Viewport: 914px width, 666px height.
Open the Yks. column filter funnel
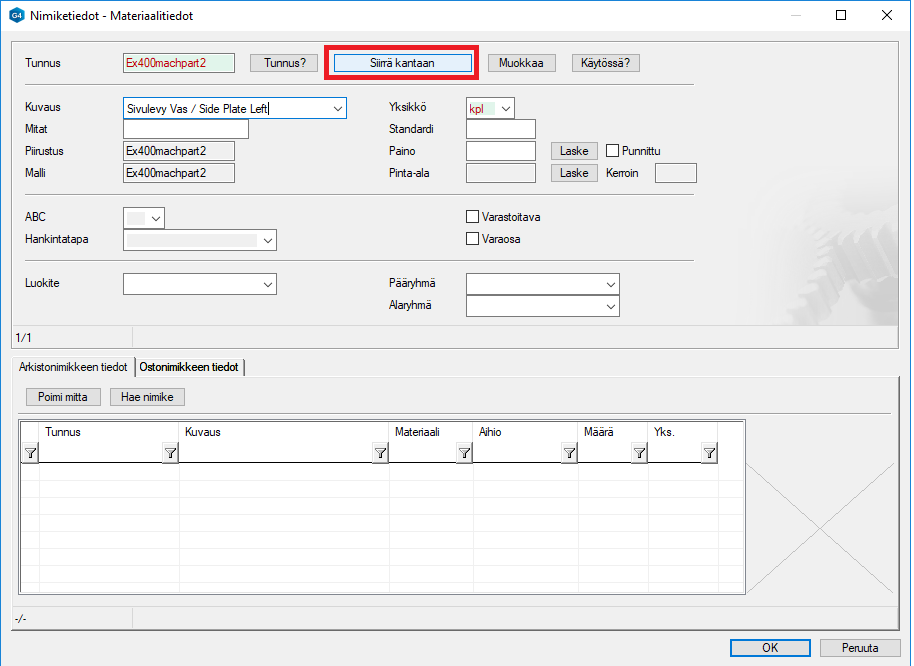point(709,454)
